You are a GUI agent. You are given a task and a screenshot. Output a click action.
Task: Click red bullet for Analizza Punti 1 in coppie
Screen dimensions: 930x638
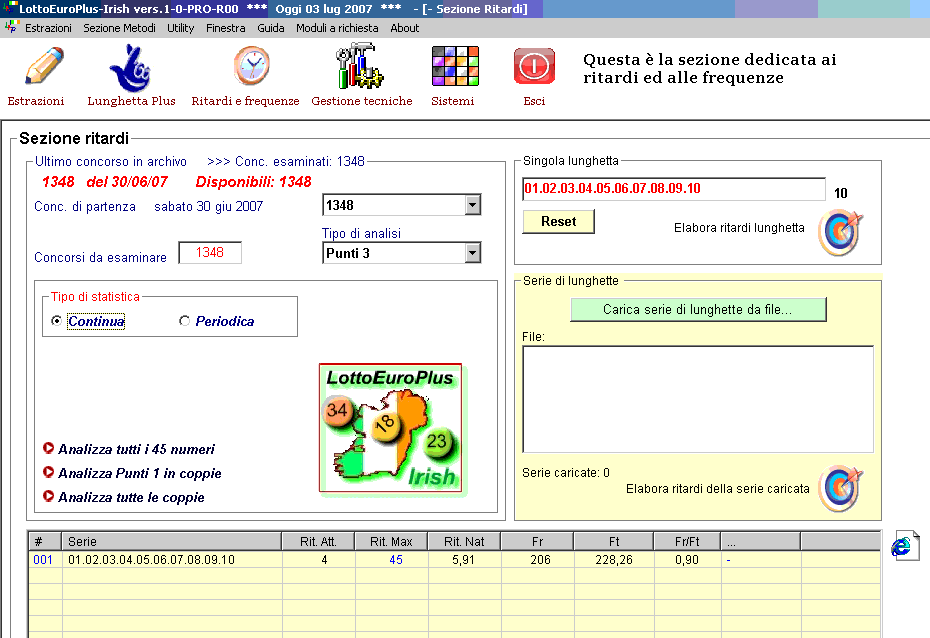(x=49, y=473)
